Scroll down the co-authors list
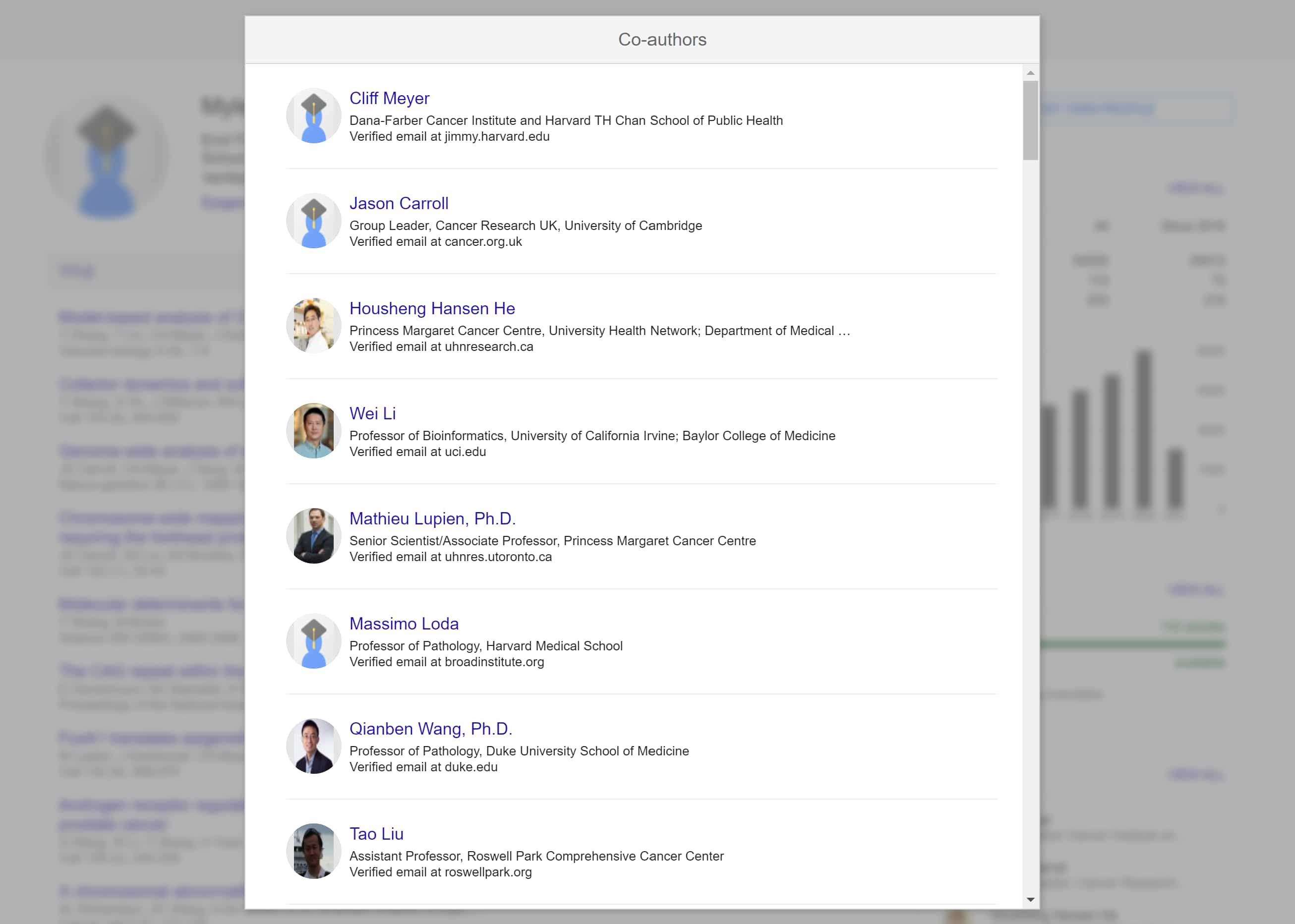 click(x=1030, y=898)
